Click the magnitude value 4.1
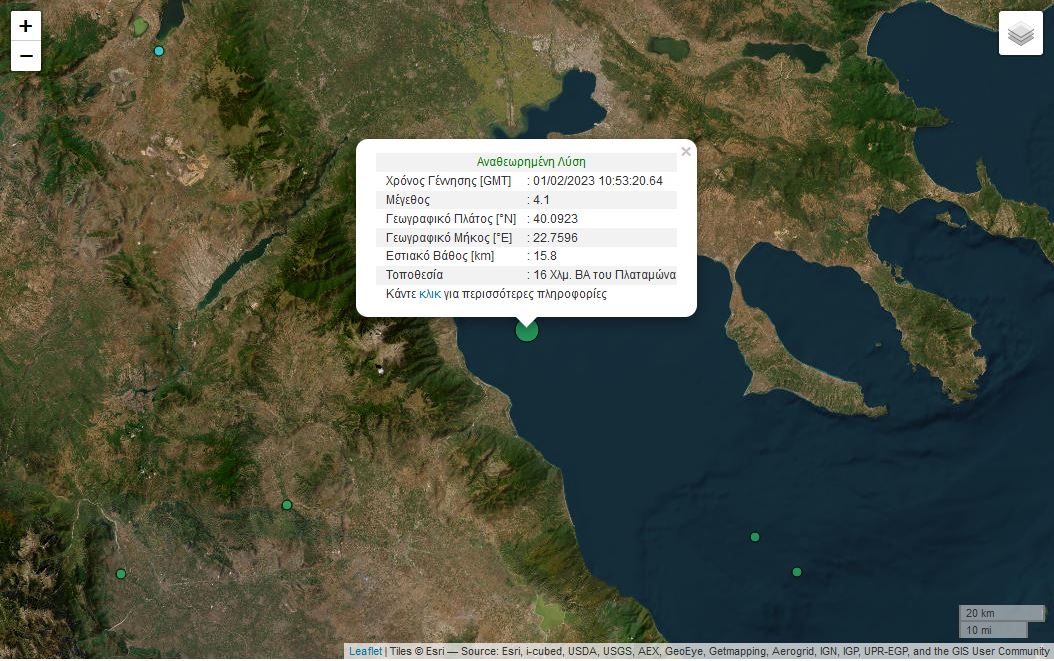 [x=541, y=200]
